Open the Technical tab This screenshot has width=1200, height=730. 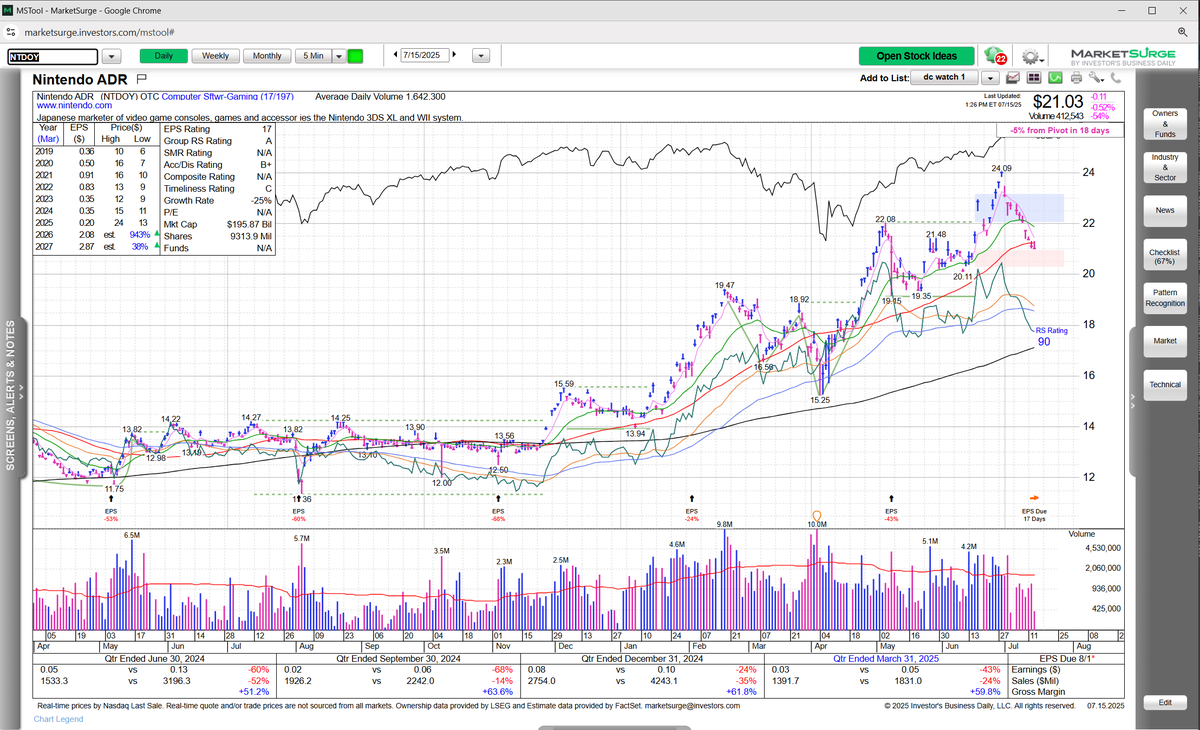click(1164, 384)
